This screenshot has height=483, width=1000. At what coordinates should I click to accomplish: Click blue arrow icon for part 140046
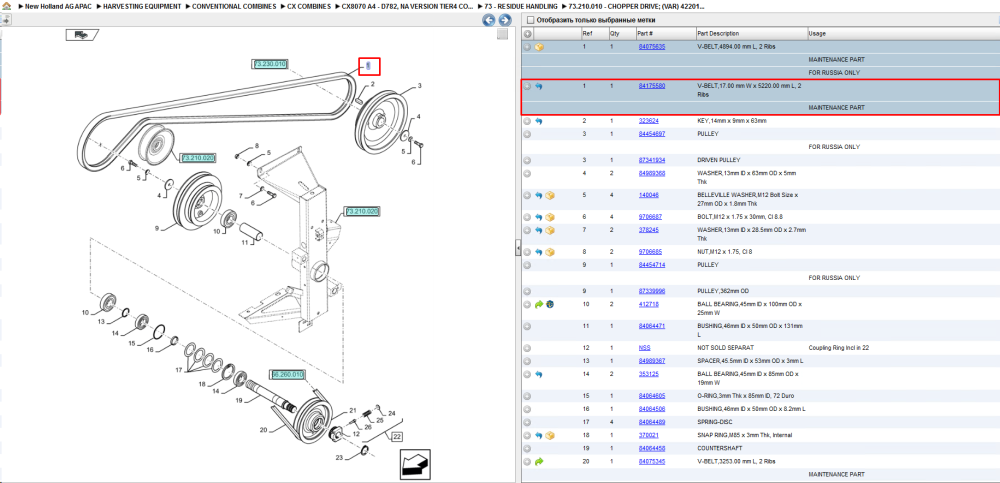[539, 195]
